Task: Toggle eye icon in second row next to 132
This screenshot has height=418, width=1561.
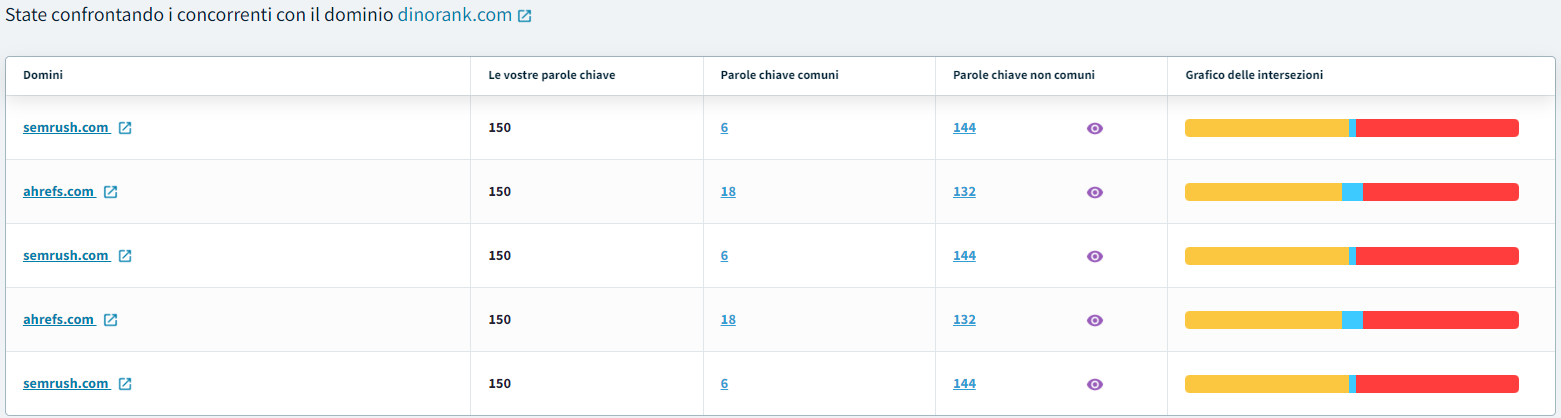Action: point(1095,192)
